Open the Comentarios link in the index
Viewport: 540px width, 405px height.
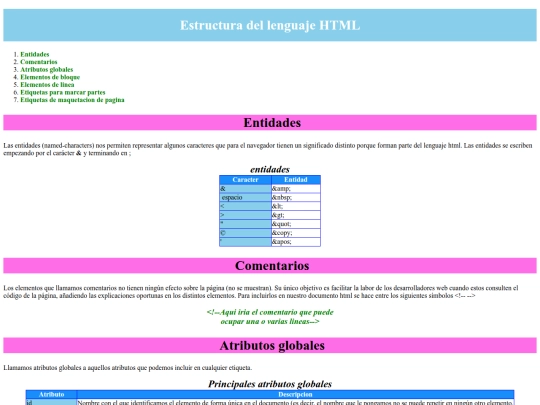pyautogui.click(x=39, y=62)
